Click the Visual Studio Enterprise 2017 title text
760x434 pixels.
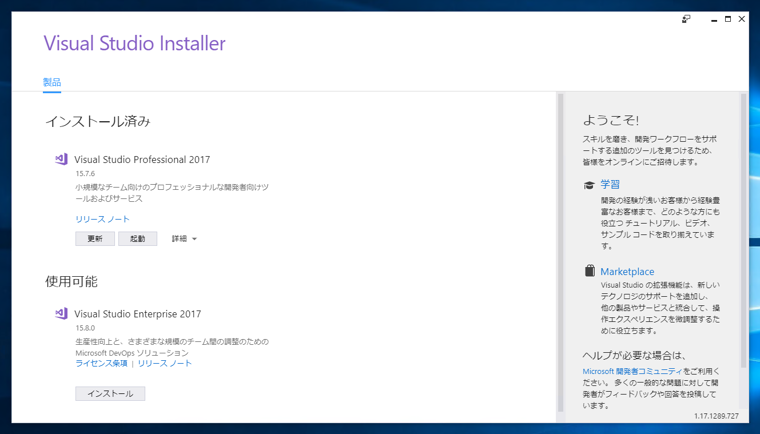pyautogui.click(x=138, y=314)
